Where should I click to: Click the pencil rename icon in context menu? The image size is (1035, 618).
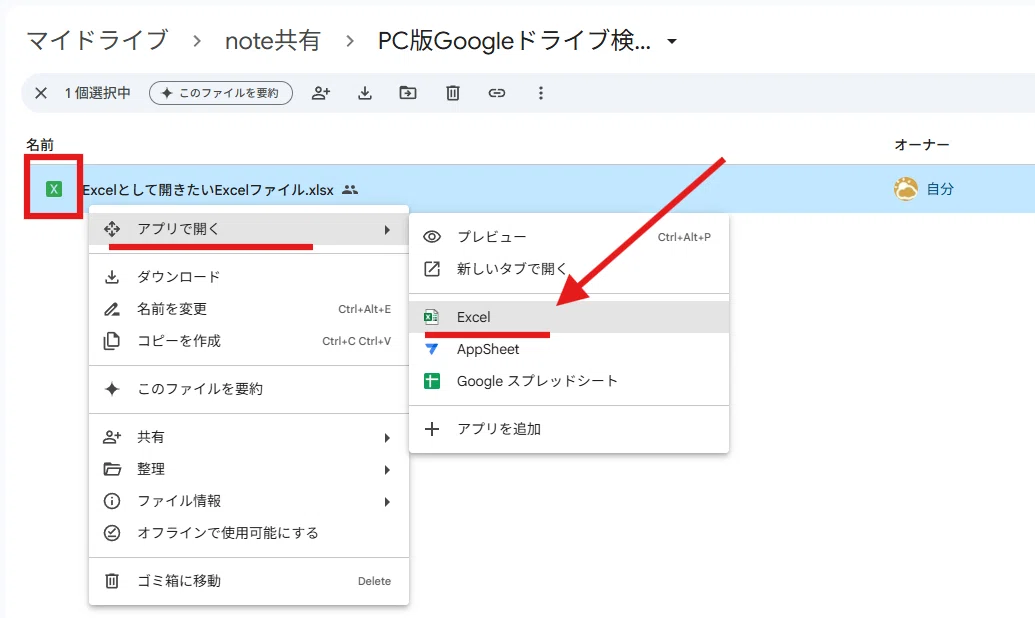tap(112, 309)
